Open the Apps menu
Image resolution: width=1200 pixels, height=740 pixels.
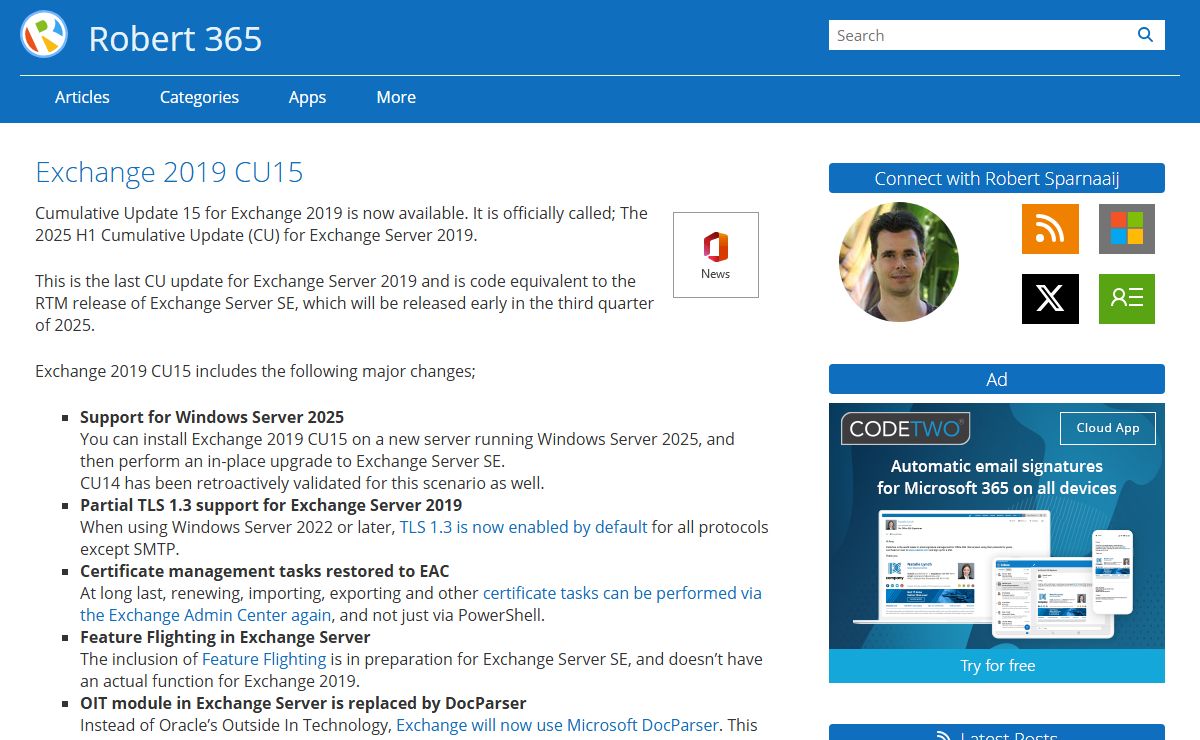pyautogui.click(x=307, y=97)
